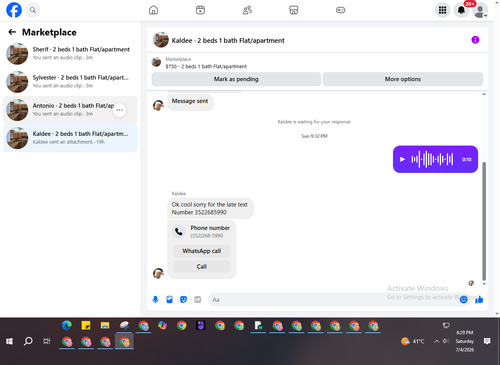Viewport: 500px width, 365px height.
Task: Open the 41°C weather widget
Action: point(413,341)
